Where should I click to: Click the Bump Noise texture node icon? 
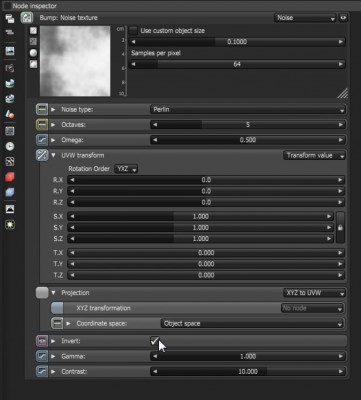pyautogui.click(x=27, y=18)
